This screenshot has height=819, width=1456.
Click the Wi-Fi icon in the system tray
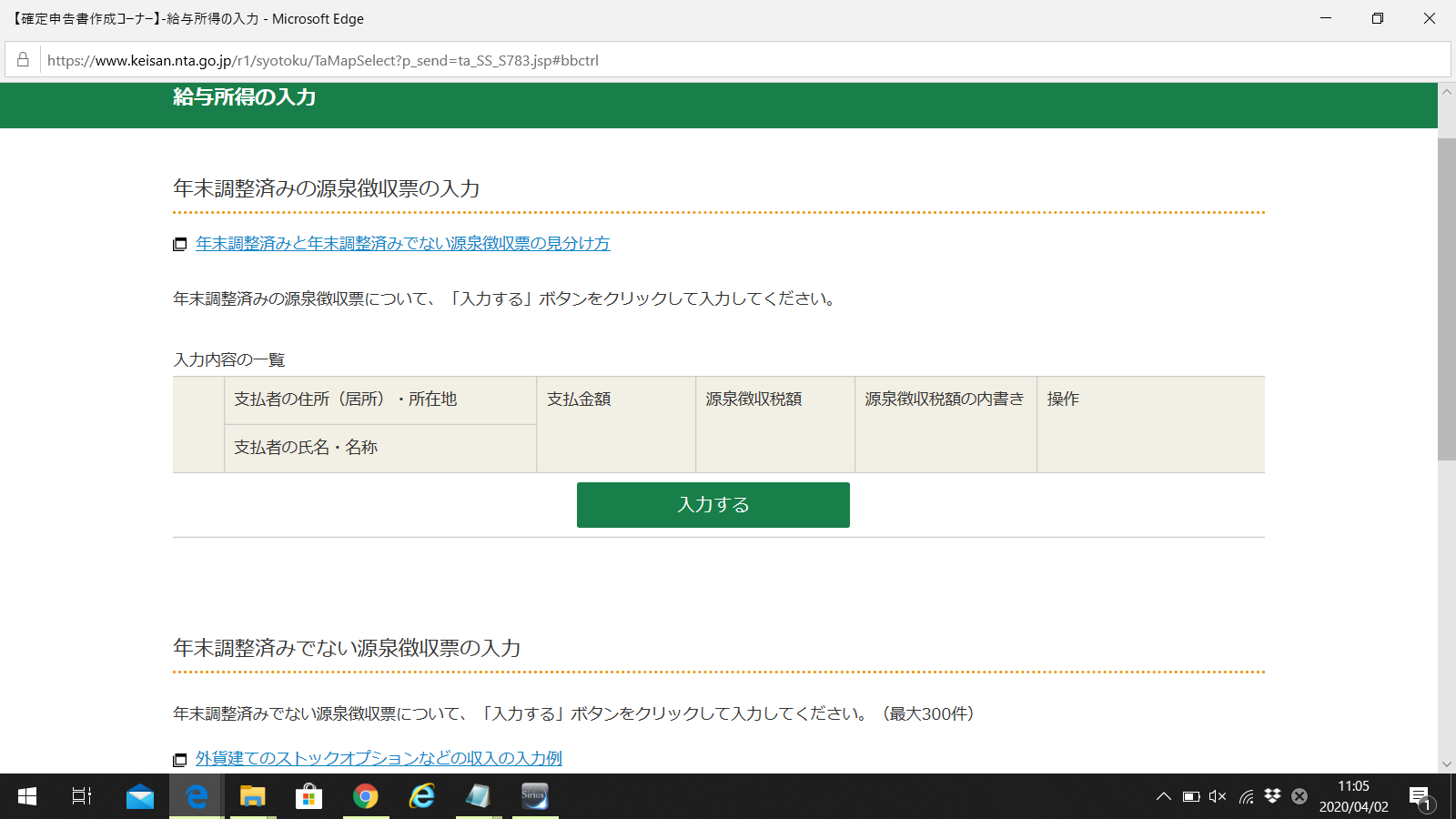[1245, 795]
